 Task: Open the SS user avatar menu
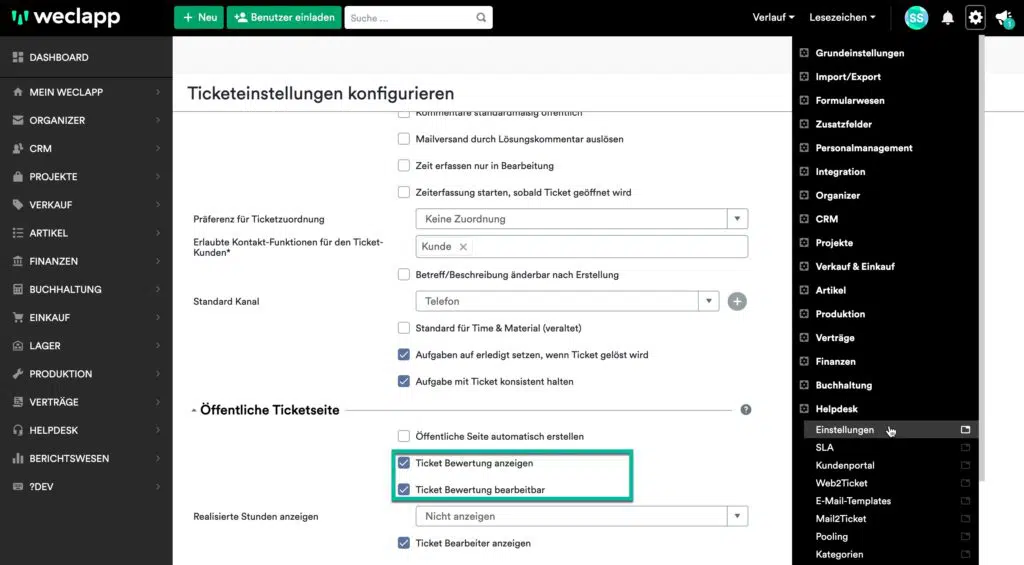point(916,18)
